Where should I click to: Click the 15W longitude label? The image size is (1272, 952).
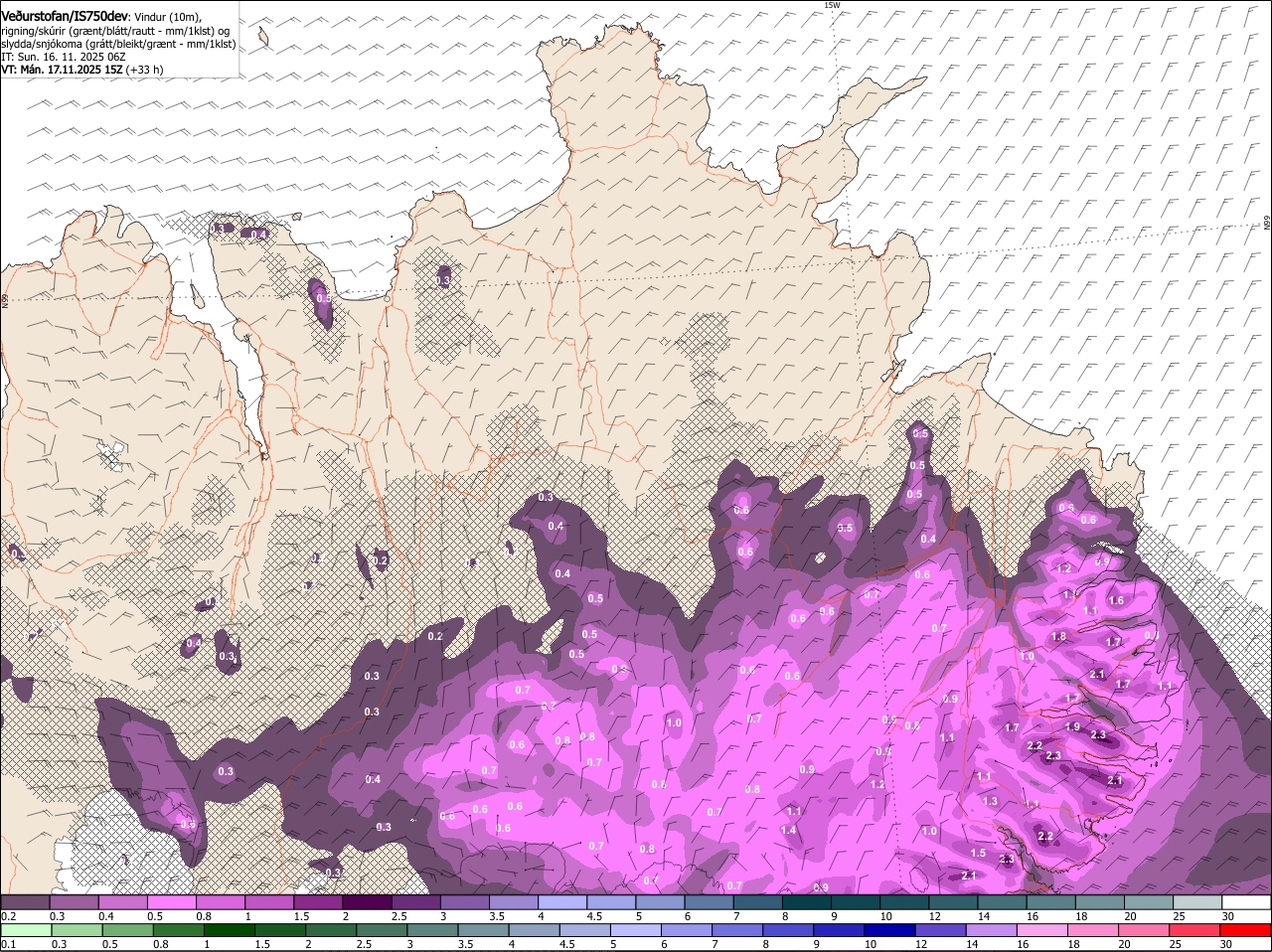832,5
